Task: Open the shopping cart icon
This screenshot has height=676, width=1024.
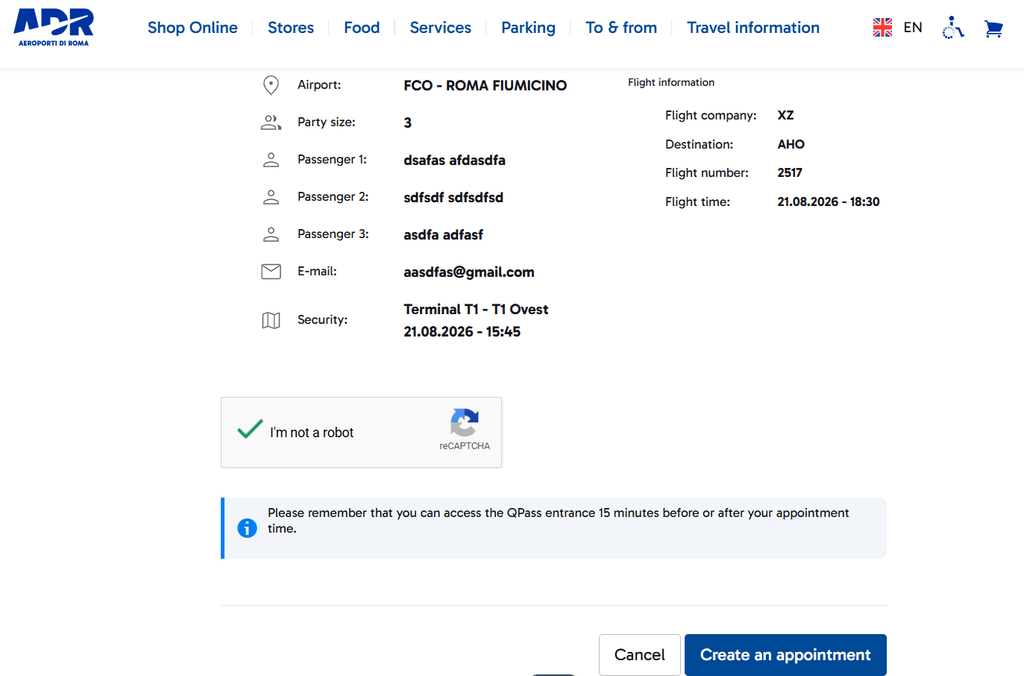Action: [993, 28]
